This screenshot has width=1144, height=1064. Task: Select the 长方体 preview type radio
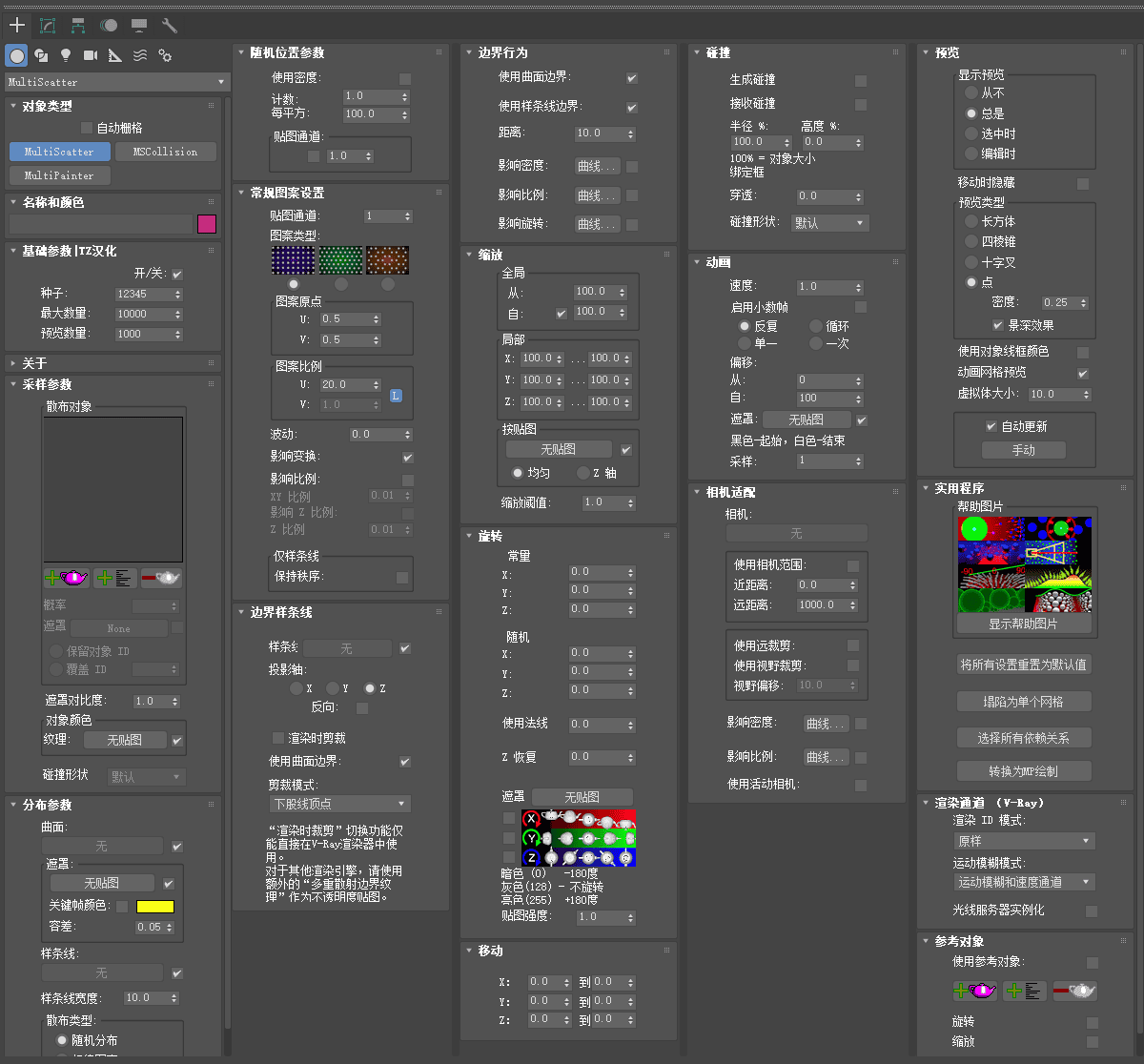pyautogui.click(x=971, y=221)
